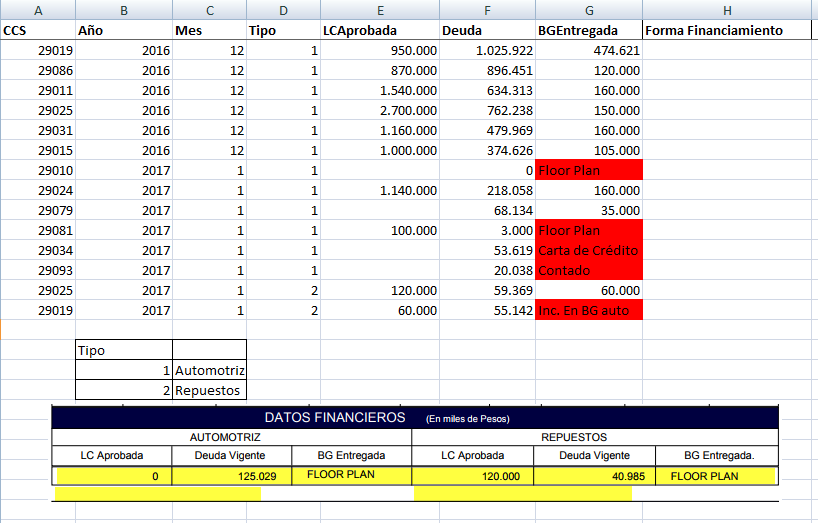Screen dimensions: 818x523
Task: Click the BGEntregada value 474.621
Action: click(589, 50)
